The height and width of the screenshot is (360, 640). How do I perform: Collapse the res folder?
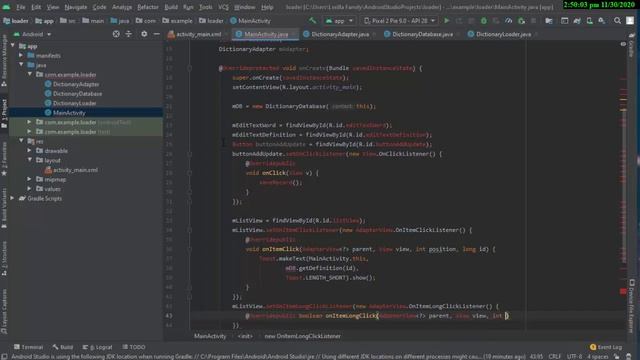click(x=21, y=141)
